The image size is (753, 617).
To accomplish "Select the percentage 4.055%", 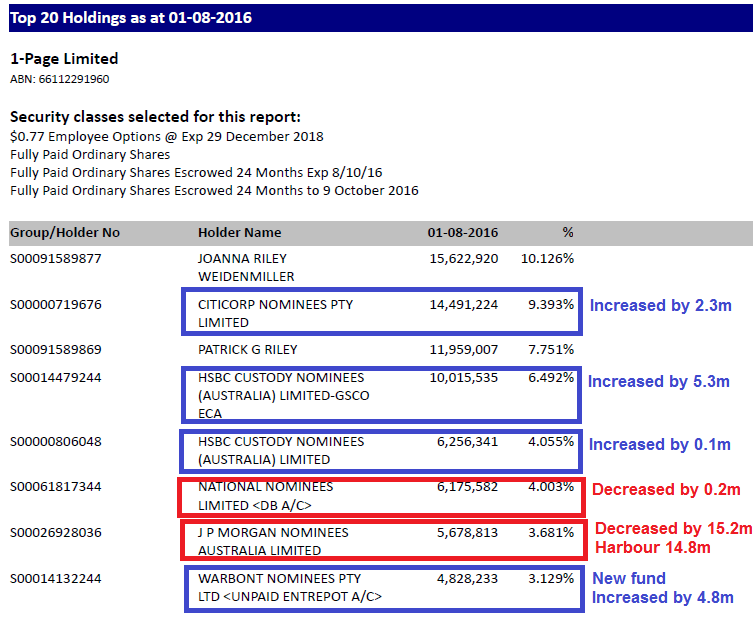I will pos(551,442).
